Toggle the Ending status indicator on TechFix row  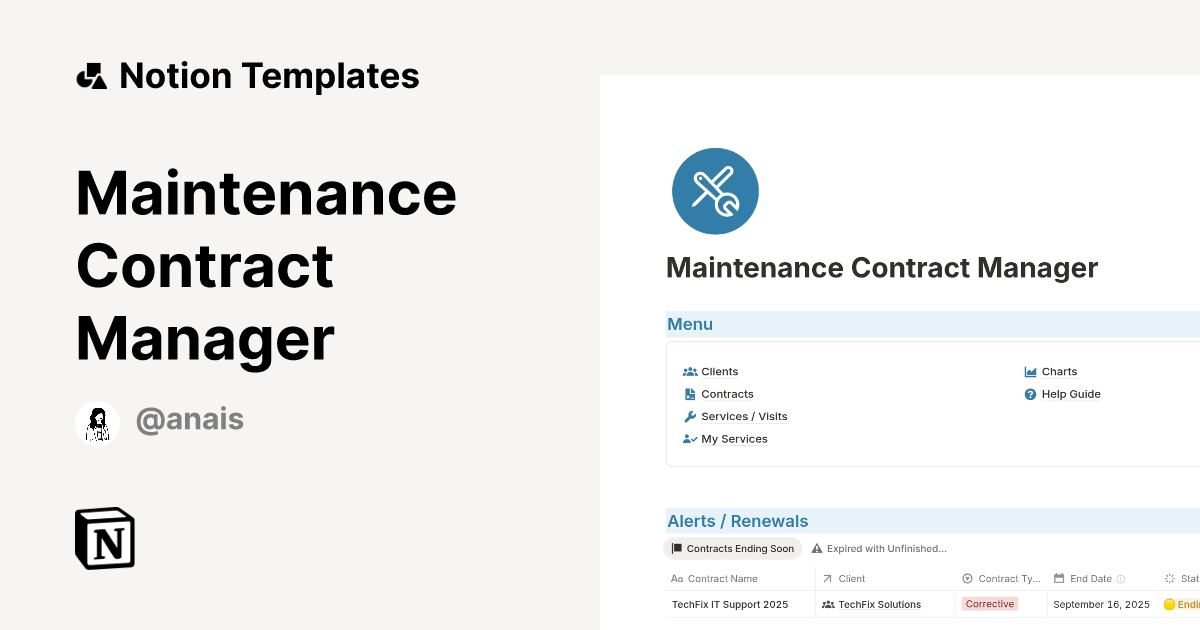(1168, 604)
